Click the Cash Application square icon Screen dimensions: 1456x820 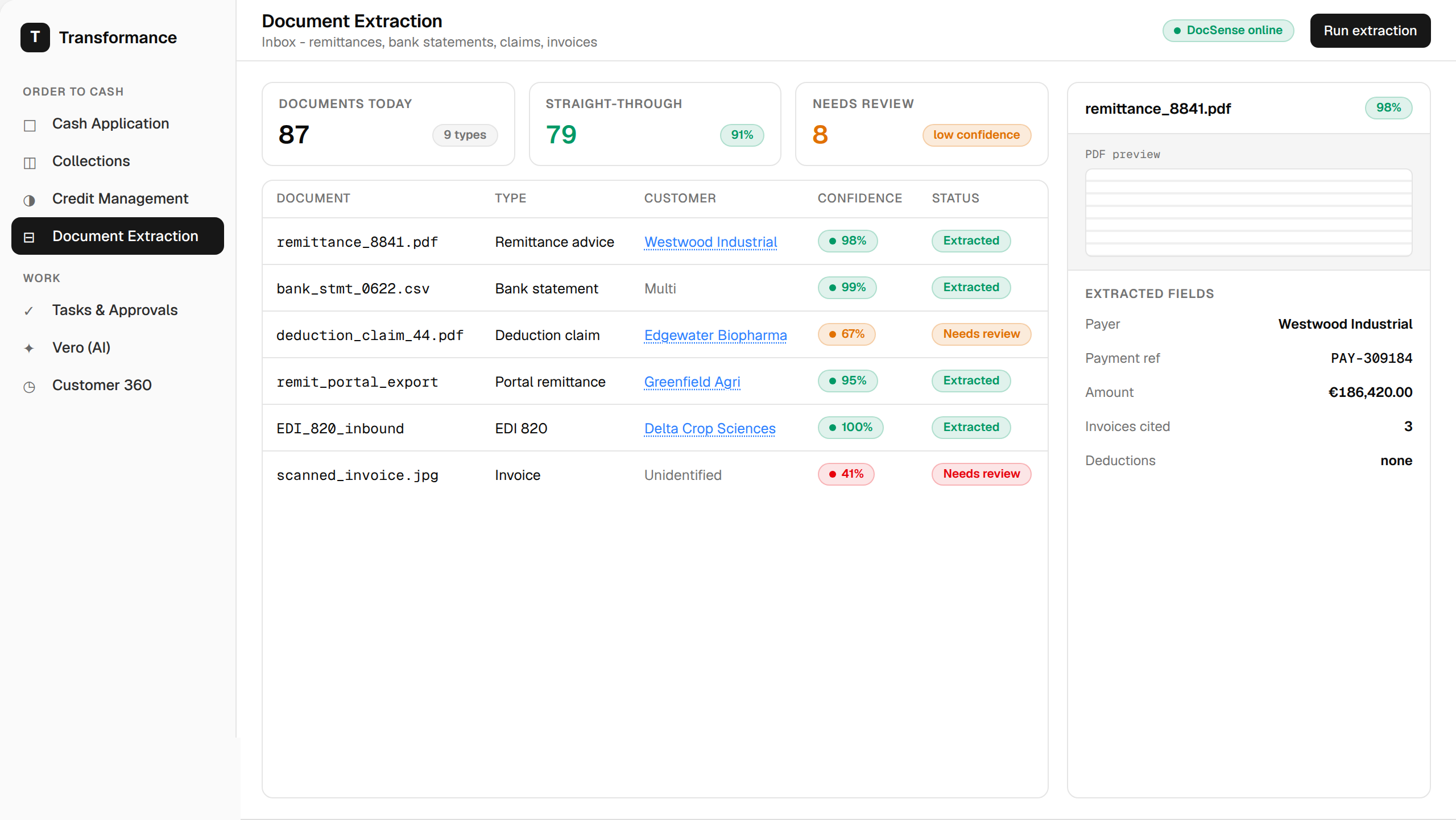point(30,125)
